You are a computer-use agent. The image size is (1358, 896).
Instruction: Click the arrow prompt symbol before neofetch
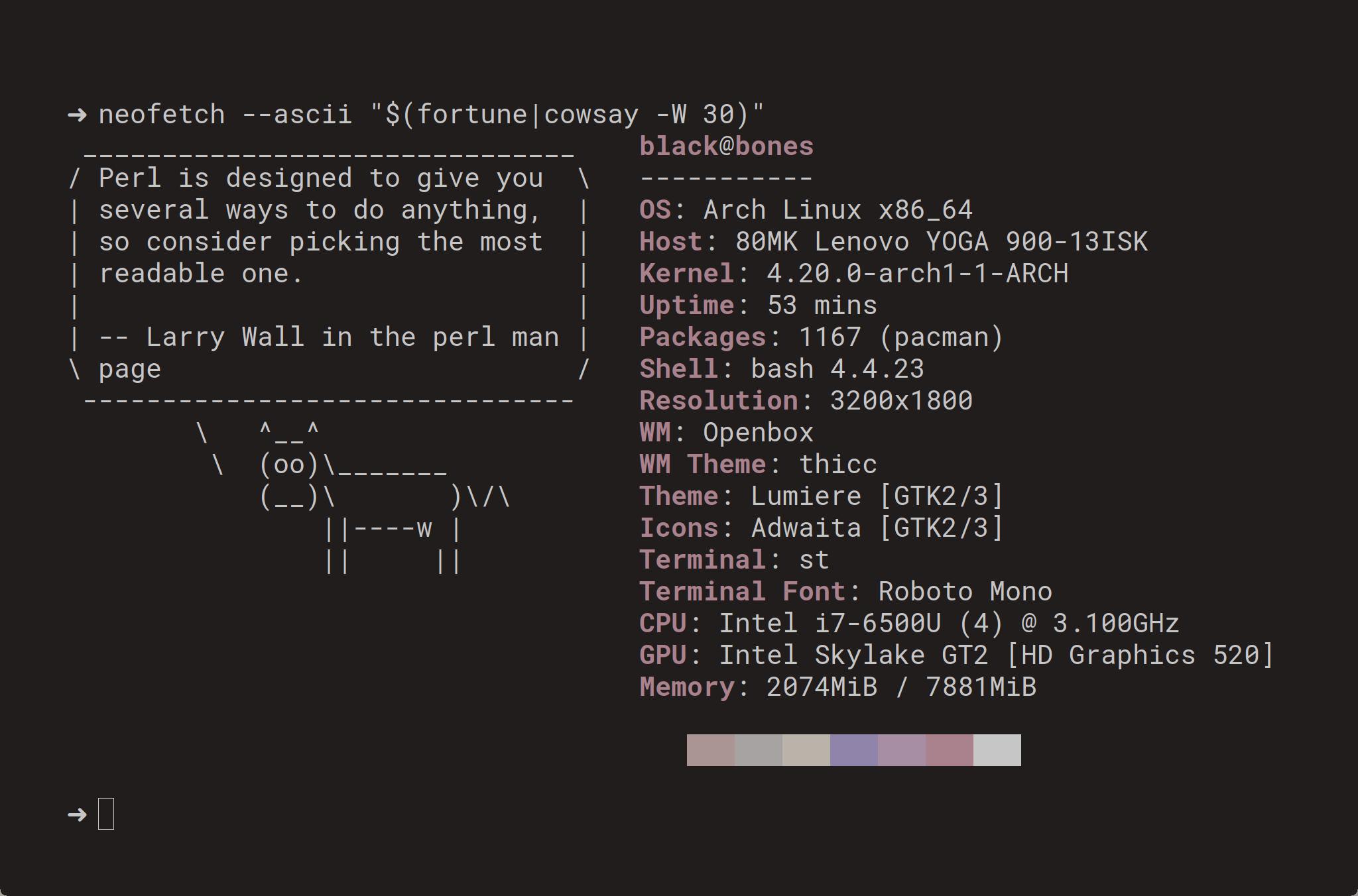77,115
